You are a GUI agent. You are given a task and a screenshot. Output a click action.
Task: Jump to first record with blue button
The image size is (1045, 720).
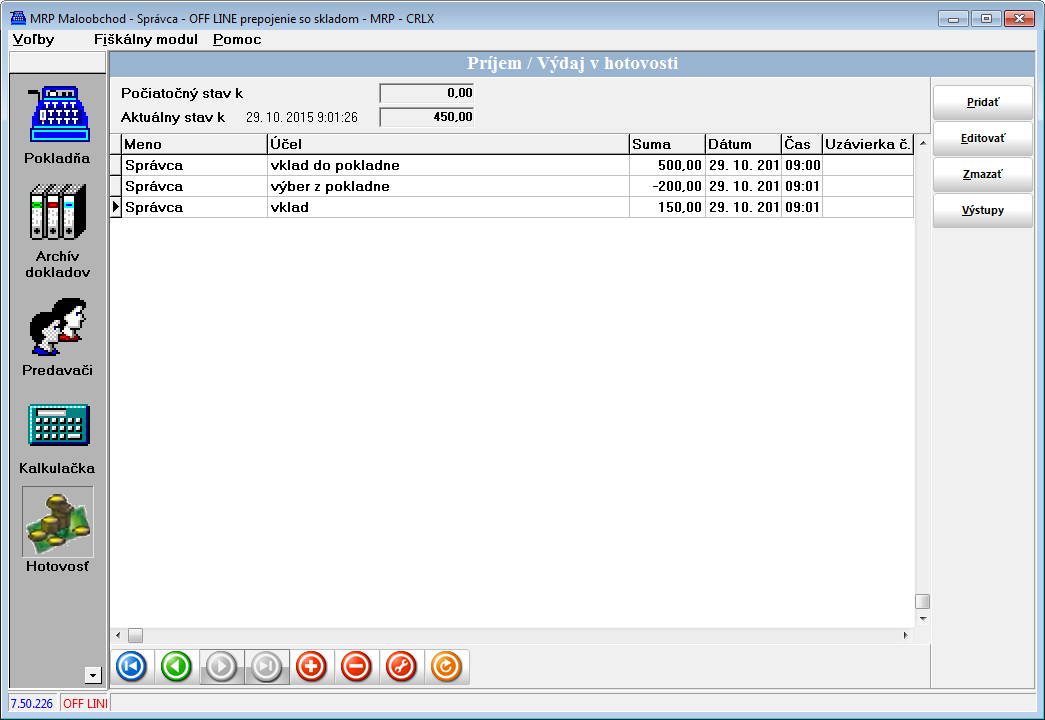click(x=131, y=666)
